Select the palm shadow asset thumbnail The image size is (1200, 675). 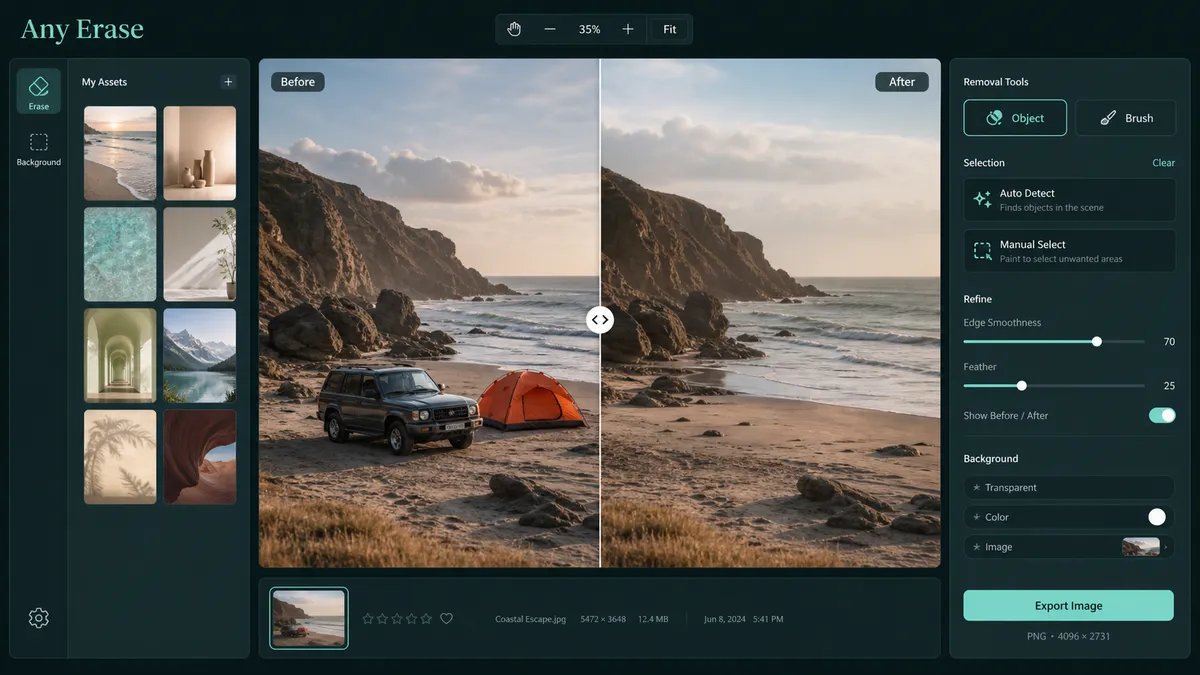tap(120, 456)
